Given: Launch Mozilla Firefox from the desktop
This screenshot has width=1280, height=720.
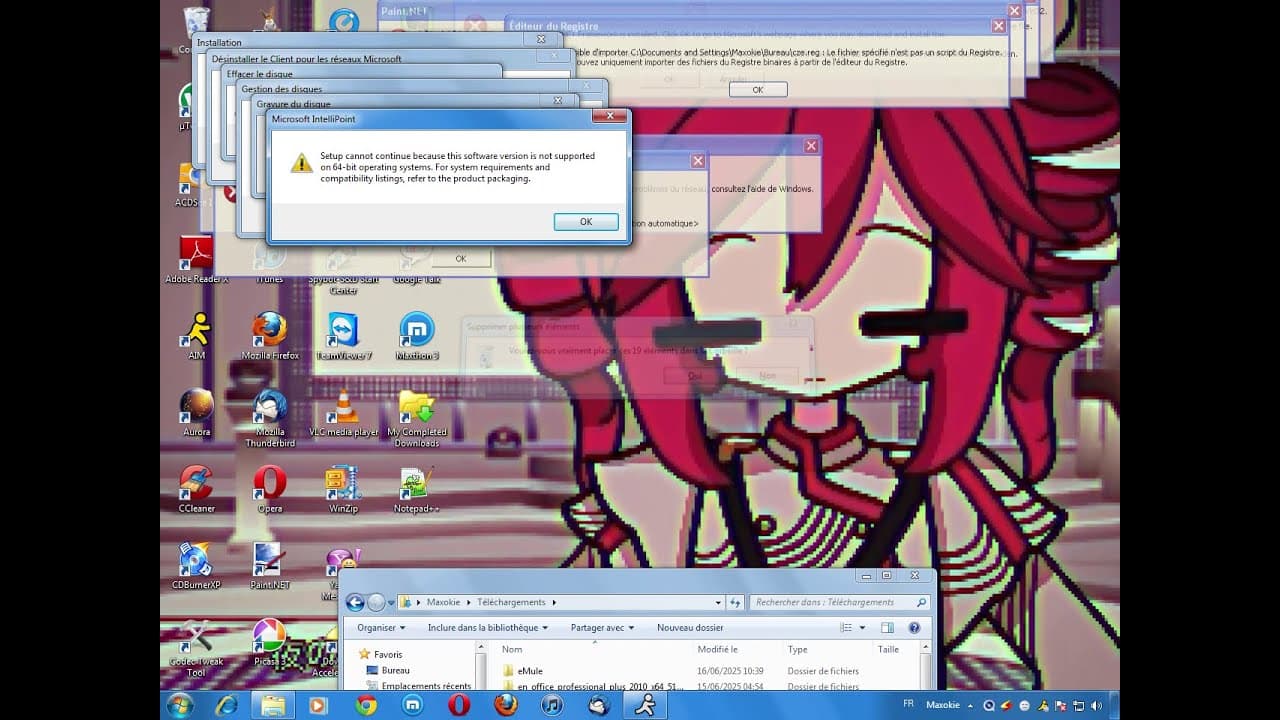Looking at the screenshot, I should point(270,336).
